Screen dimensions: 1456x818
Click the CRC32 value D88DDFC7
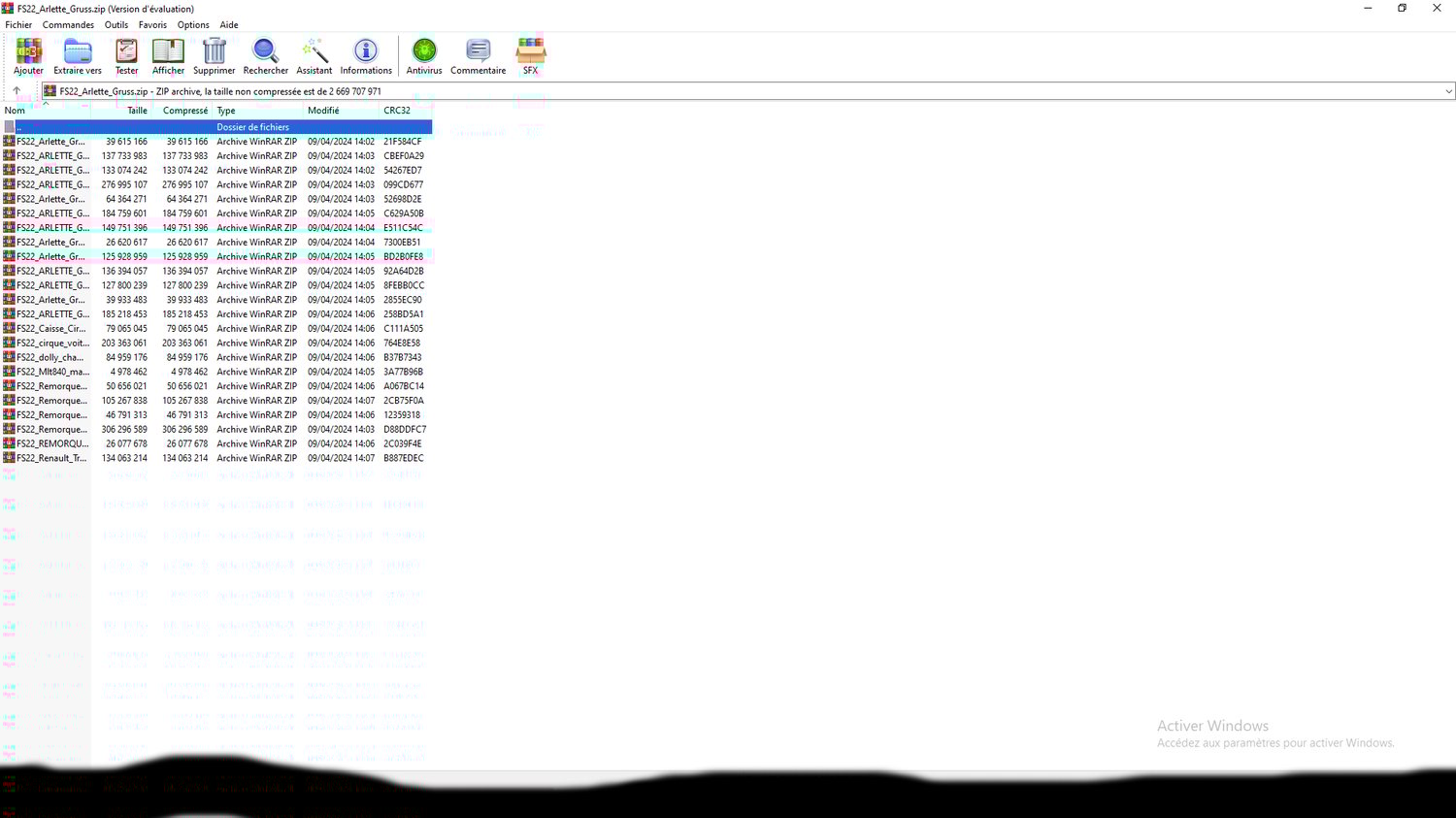405,429
